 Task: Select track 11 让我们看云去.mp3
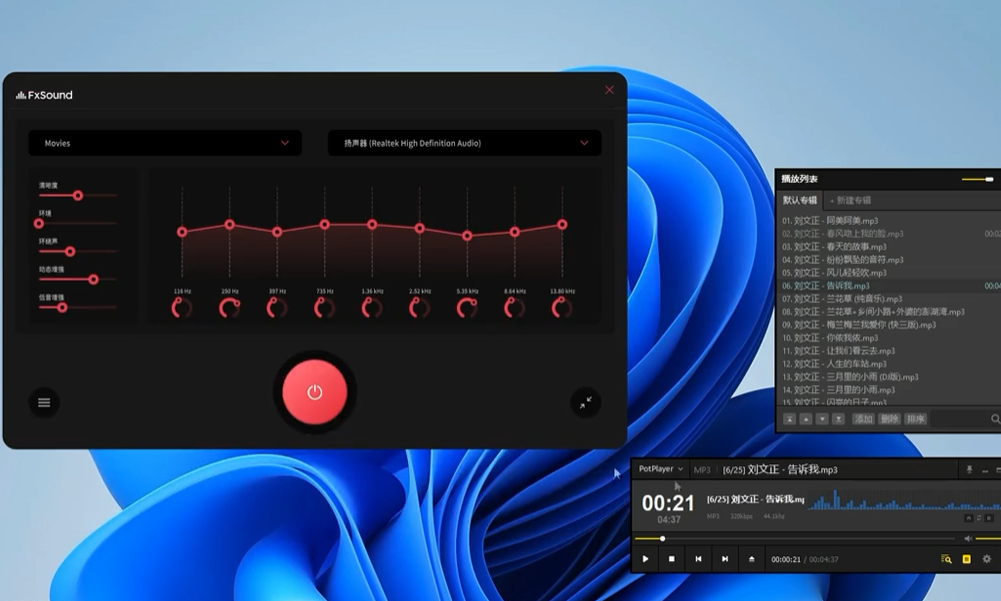coord(888,351)
